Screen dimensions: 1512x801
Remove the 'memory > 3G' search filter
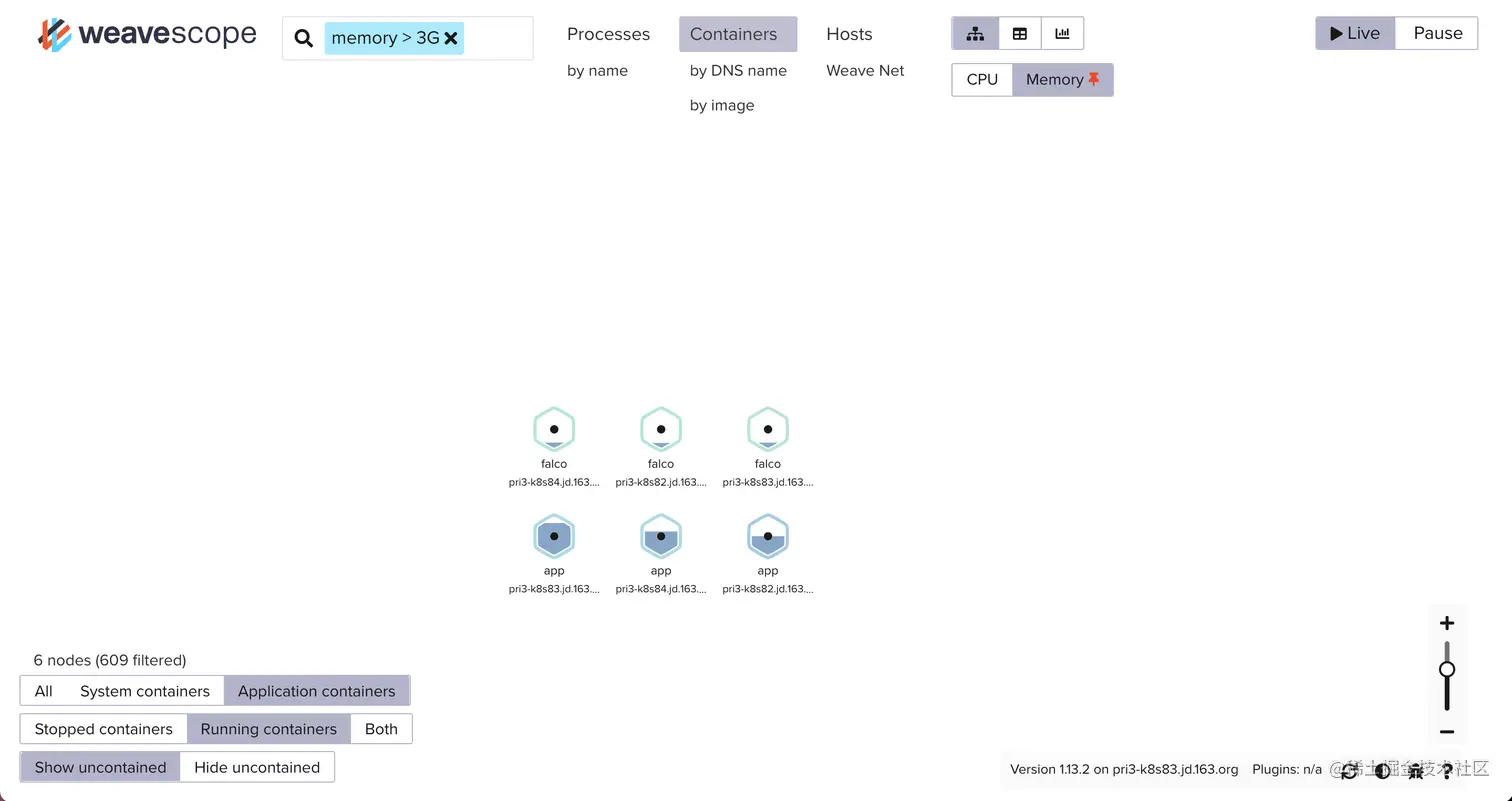click(451, 38)
